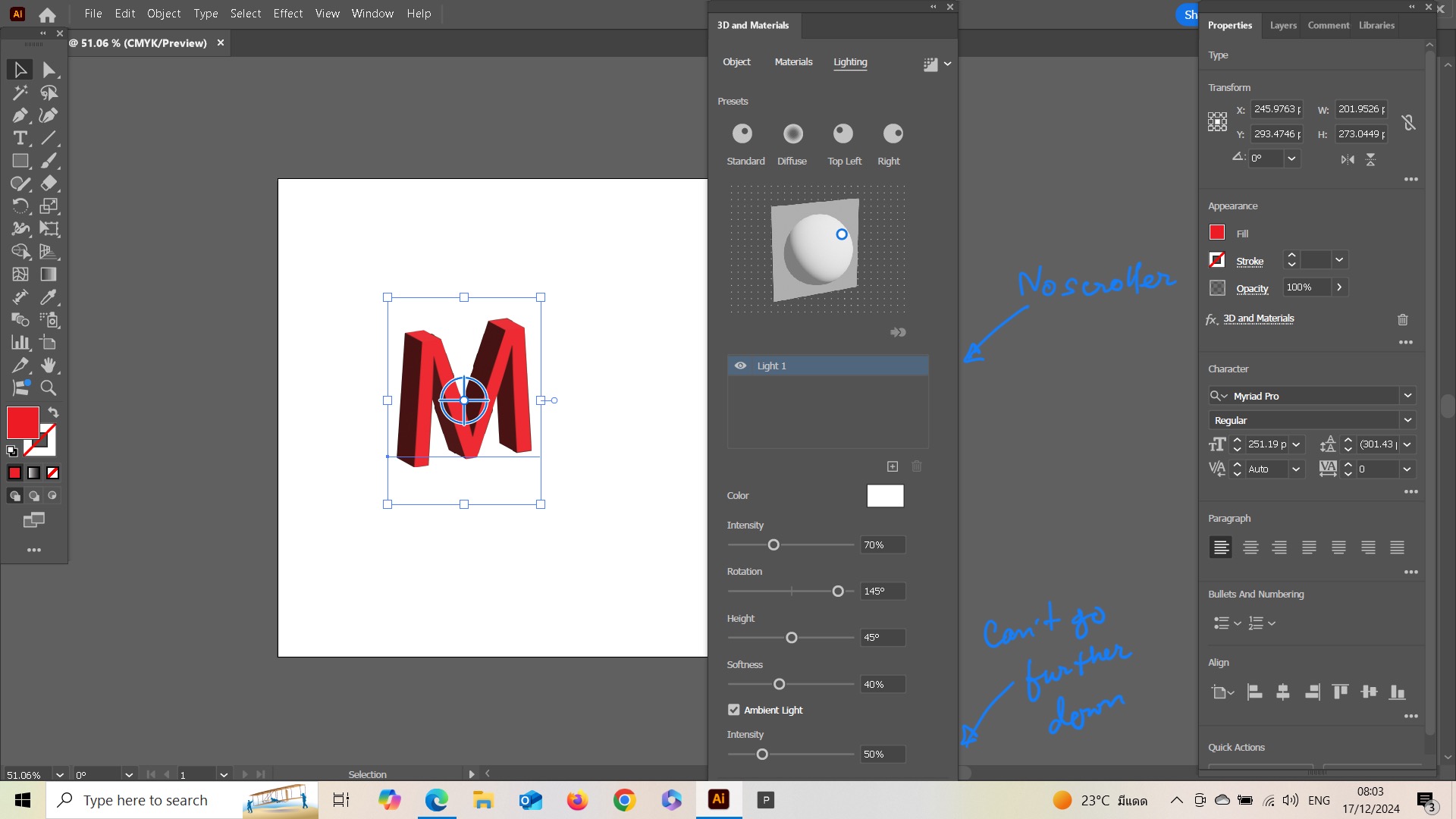This screenshot has height=819, width=1456.
Task: Select the Rotate tool
Action: coord(20,206)
